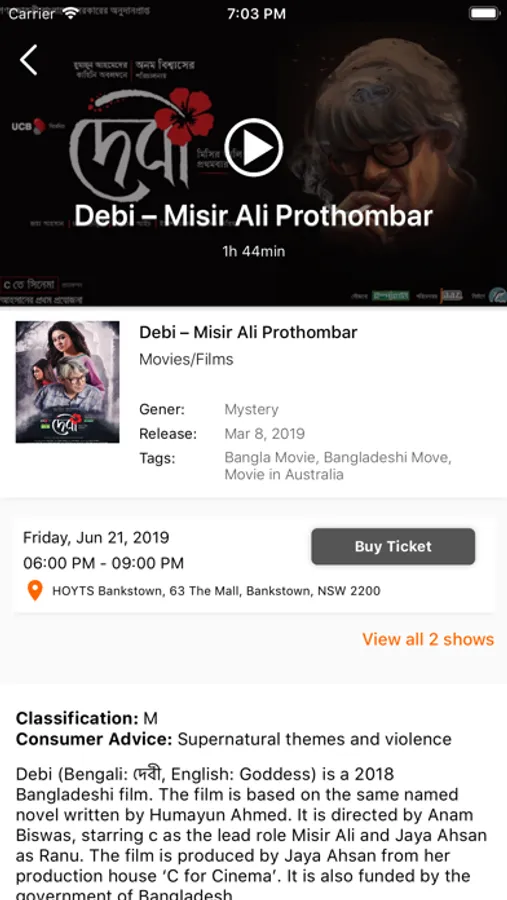Tap the release date Mar 8, 2019

pos(265,433)
